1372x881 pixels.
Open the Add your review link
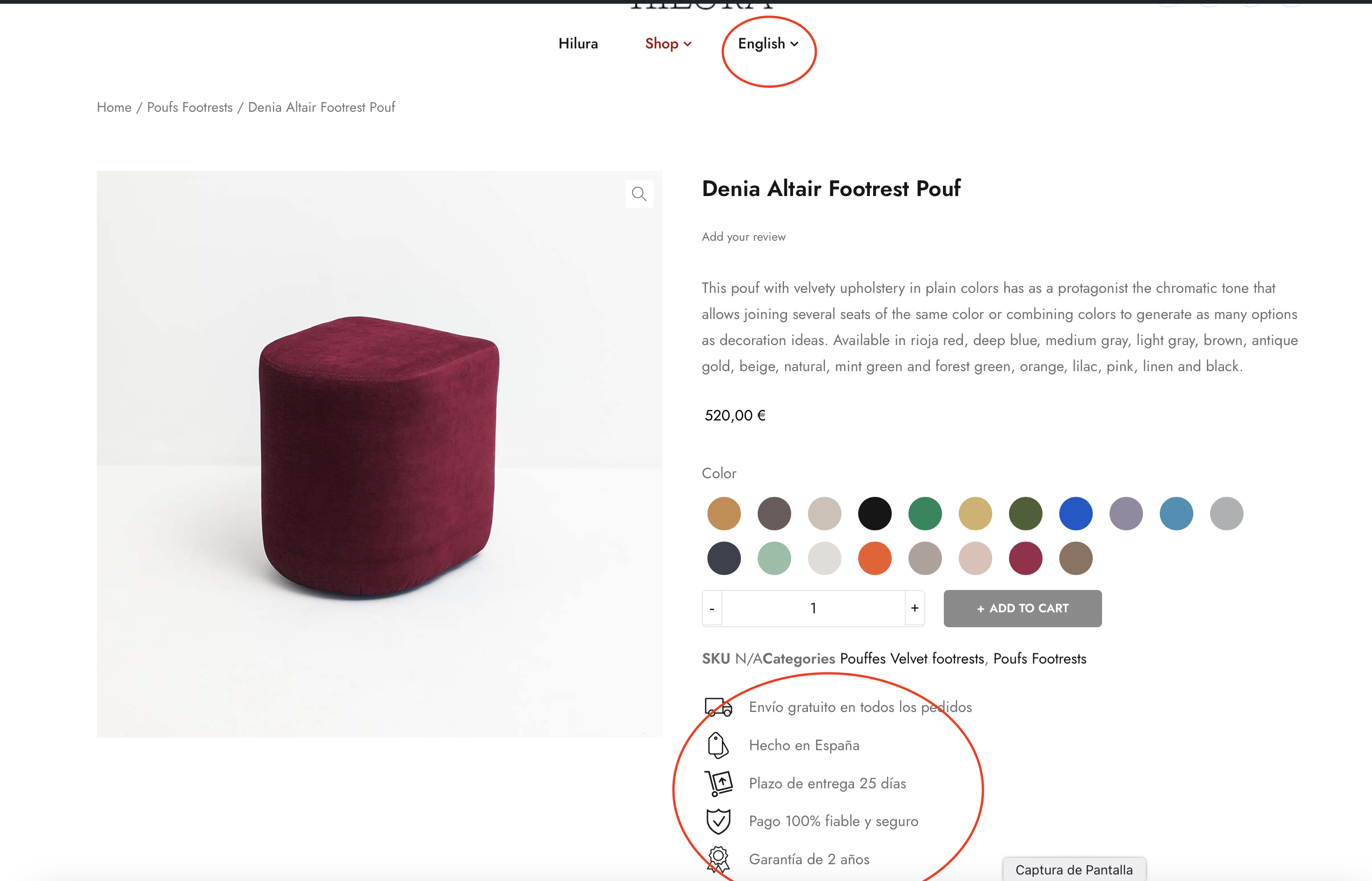(743, 237)
